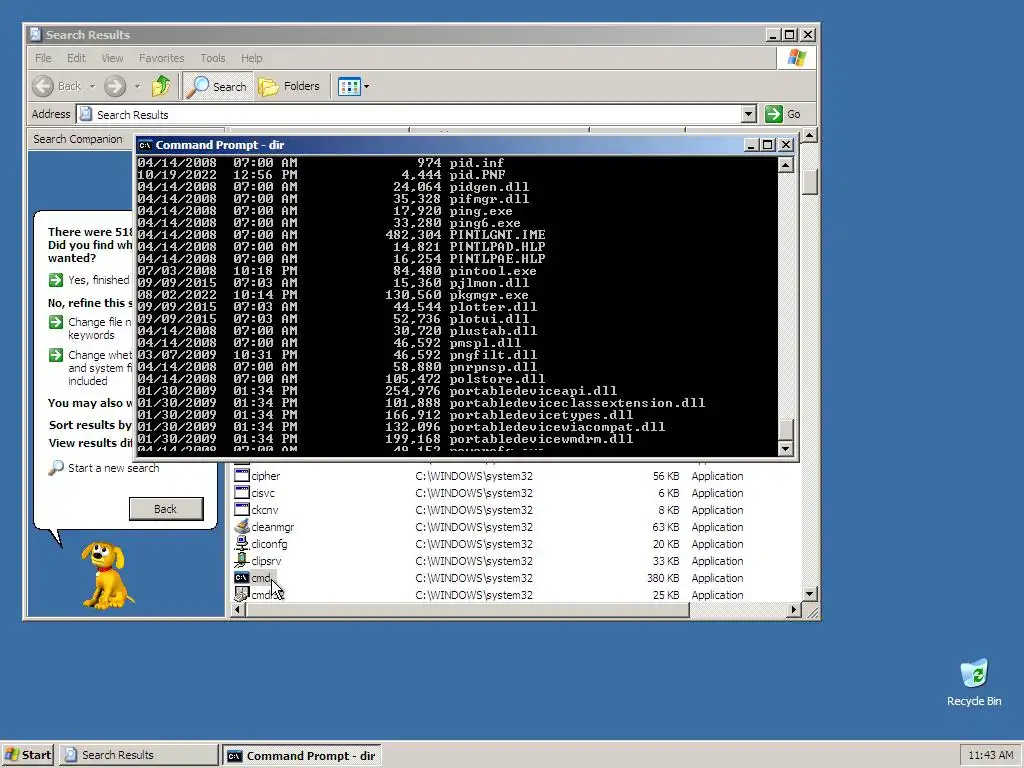
Task: Select the cipher file icon
Action: [x=242, y=475]
